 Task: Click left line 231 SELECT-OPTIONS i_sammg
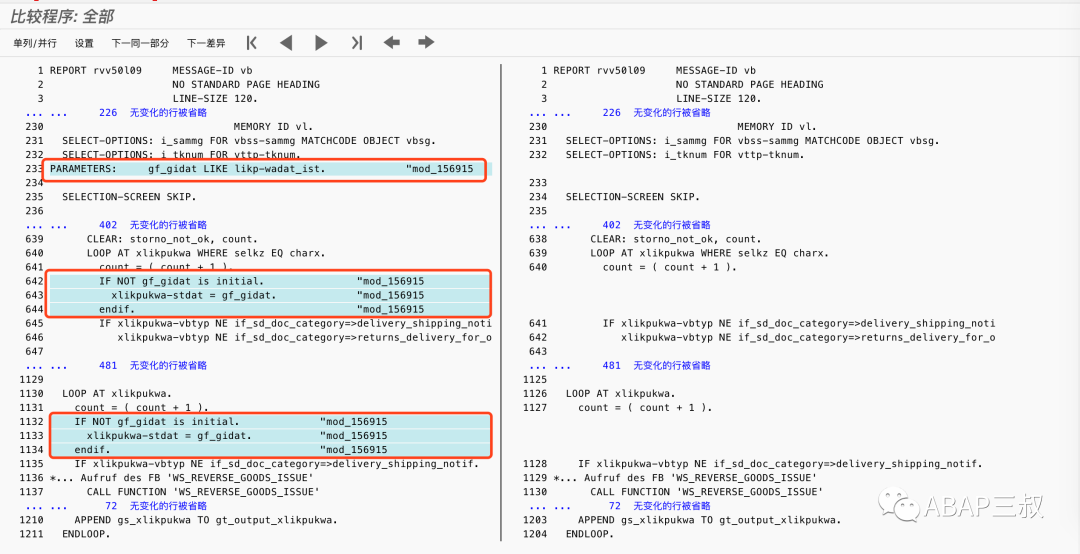(249, 141)
